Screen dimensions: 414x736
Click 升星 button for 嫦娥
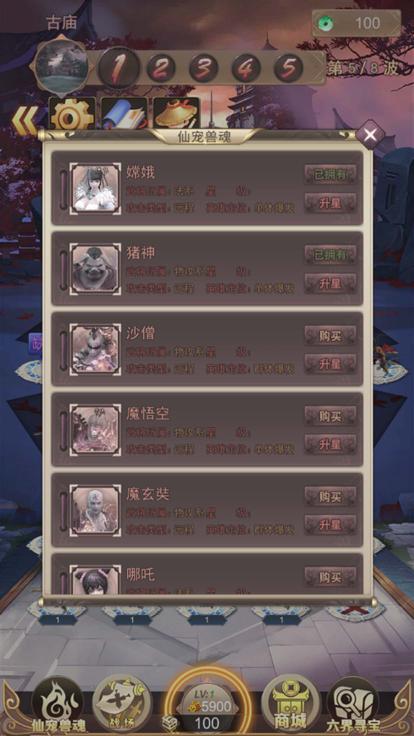[x=330, y=203]
